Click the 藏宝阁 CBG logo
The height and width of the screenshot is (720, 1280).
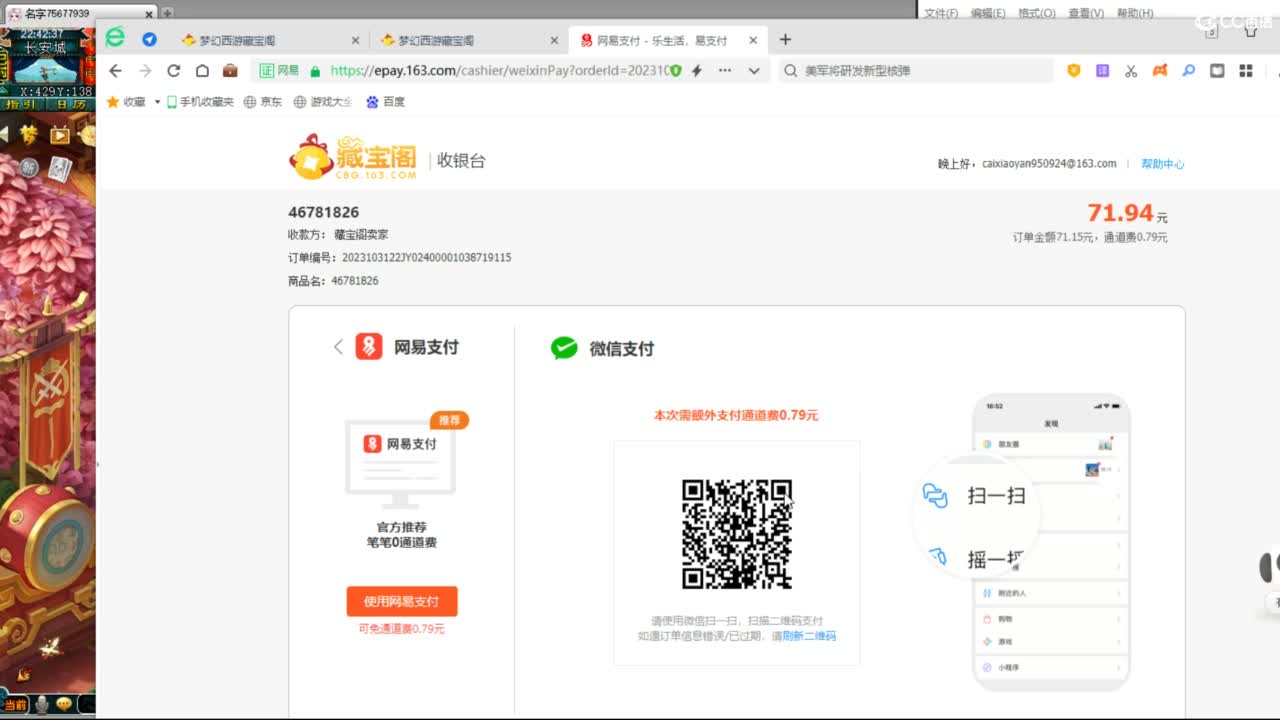[352, 158]
